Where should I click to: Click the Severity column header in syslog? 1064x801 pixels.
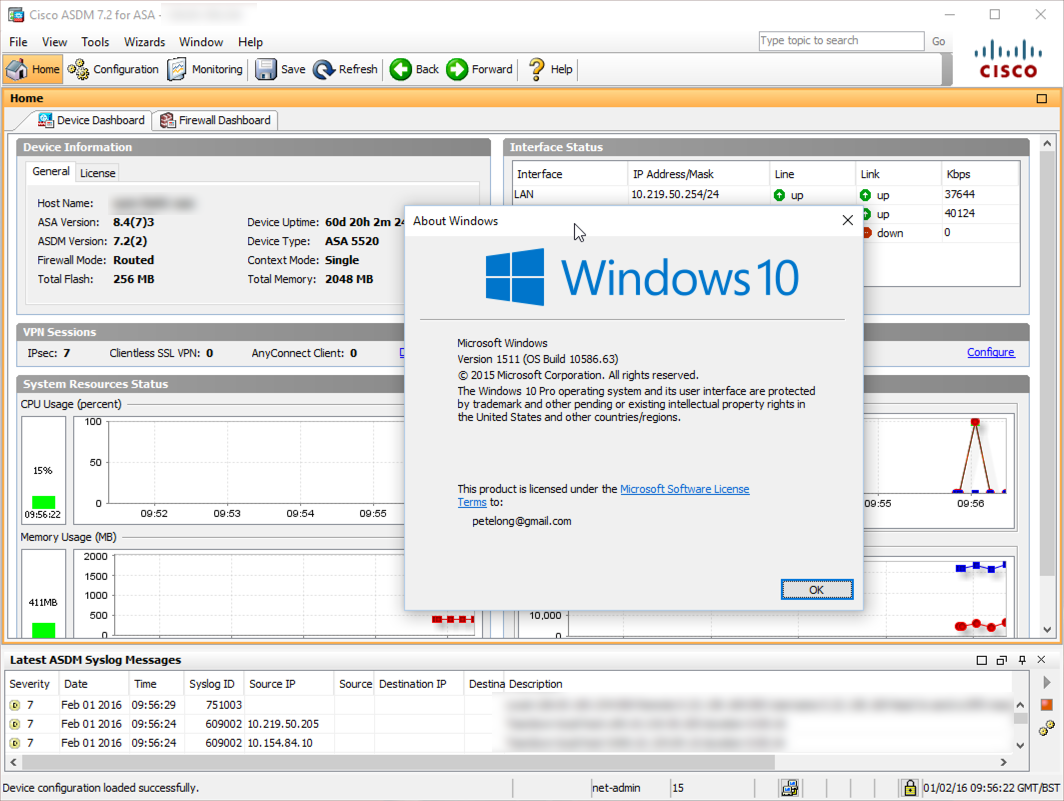click(31, 684)
